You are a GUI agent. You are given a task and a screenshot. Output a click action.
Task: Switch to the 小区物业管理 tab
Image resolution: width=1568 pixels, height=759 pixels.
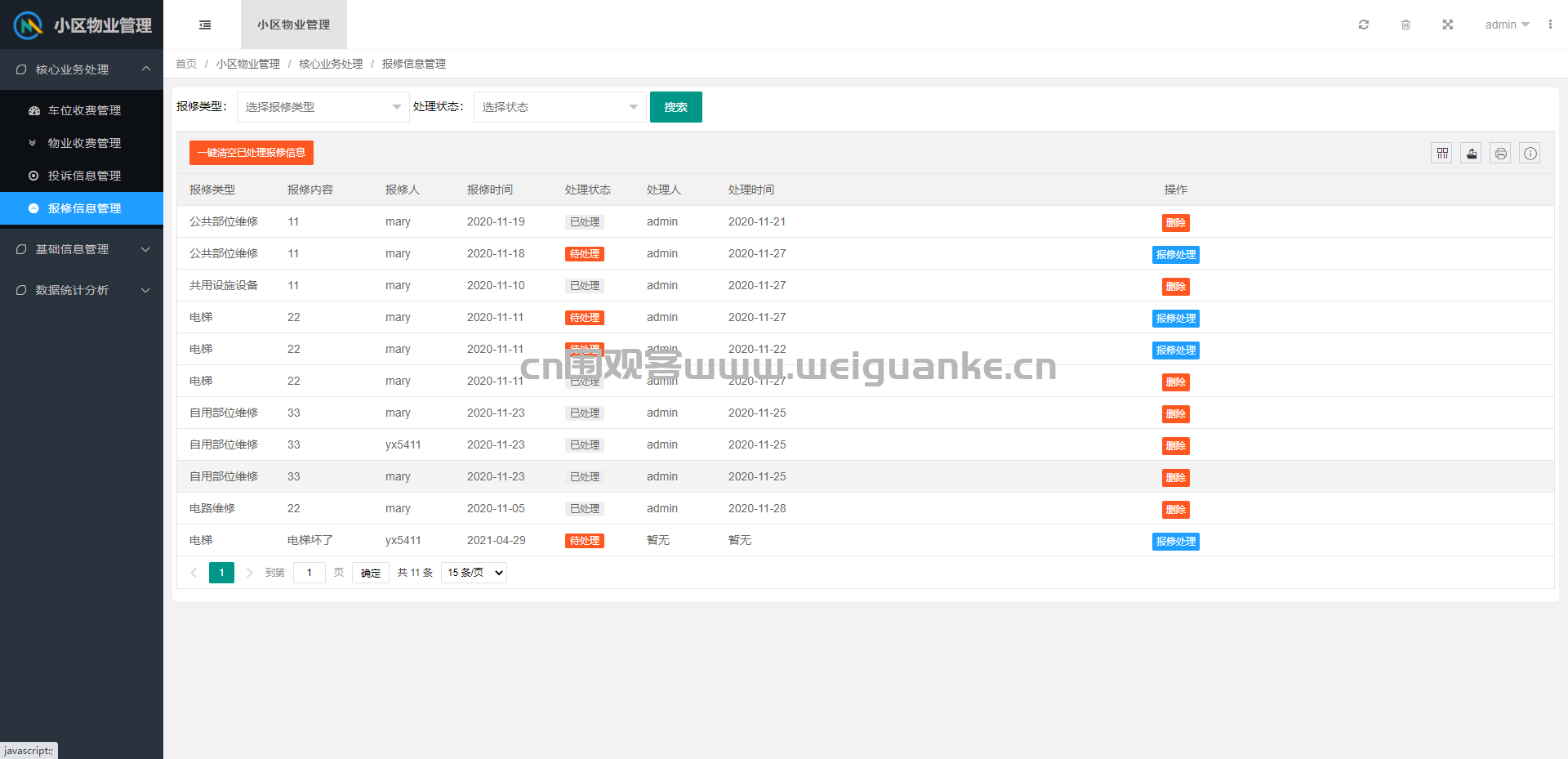pyautogui.click(x=294, y=25)
